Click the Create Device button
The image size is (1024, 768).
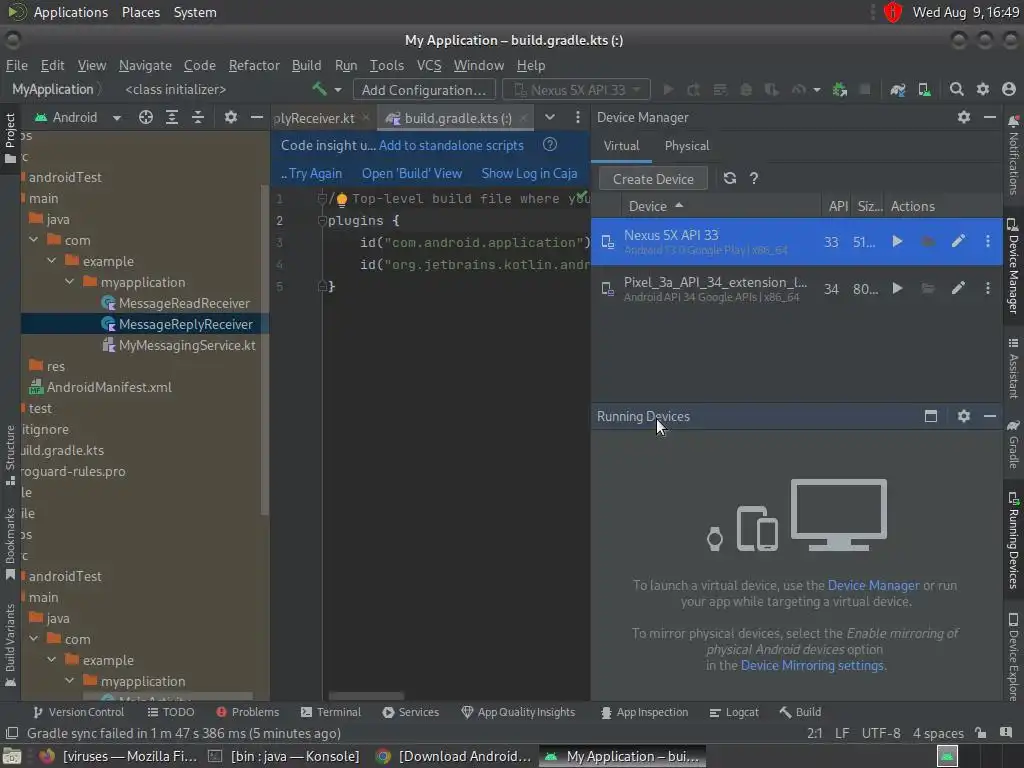(652, 179)
